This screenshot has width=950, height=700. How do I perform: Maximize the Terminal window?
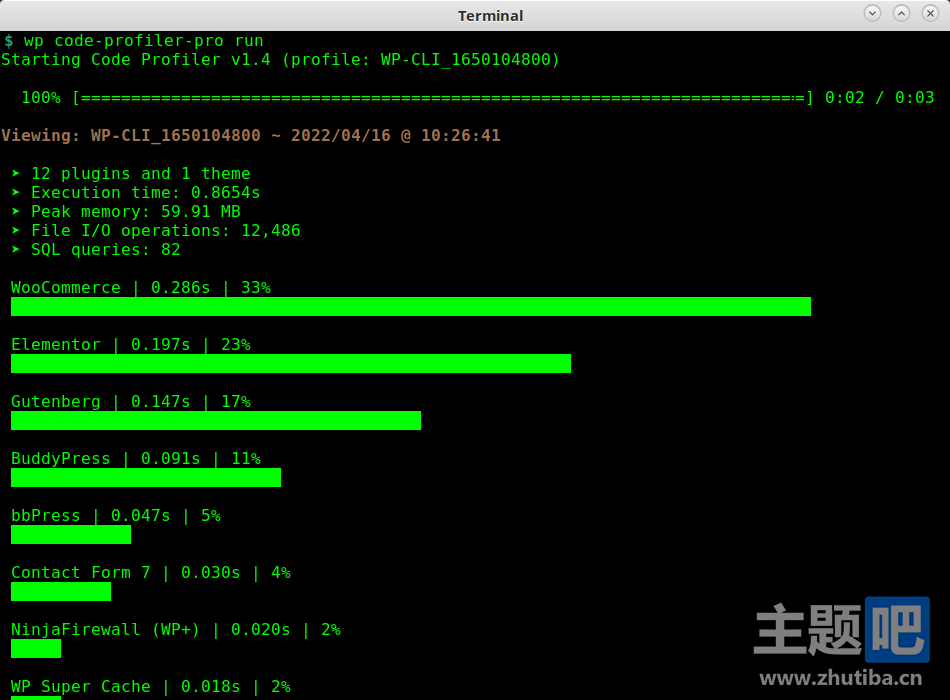902,13
